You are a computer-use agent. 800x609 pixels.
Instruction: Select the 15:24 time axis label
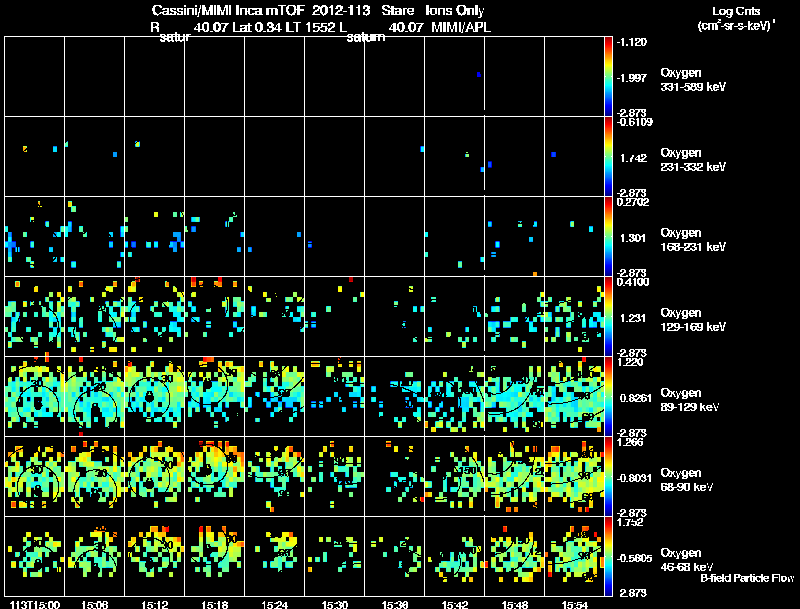tap(274, 605)
